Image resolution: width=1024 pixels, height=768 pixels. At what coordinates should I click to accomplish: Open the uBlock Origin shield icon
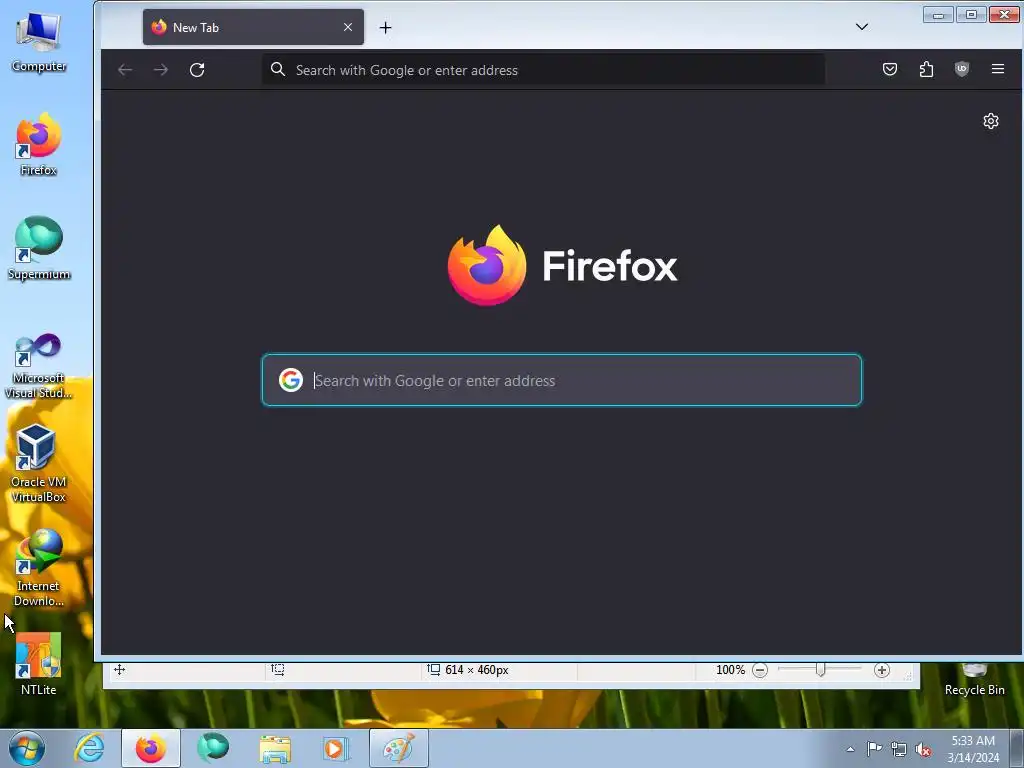[x=962, y=69]
